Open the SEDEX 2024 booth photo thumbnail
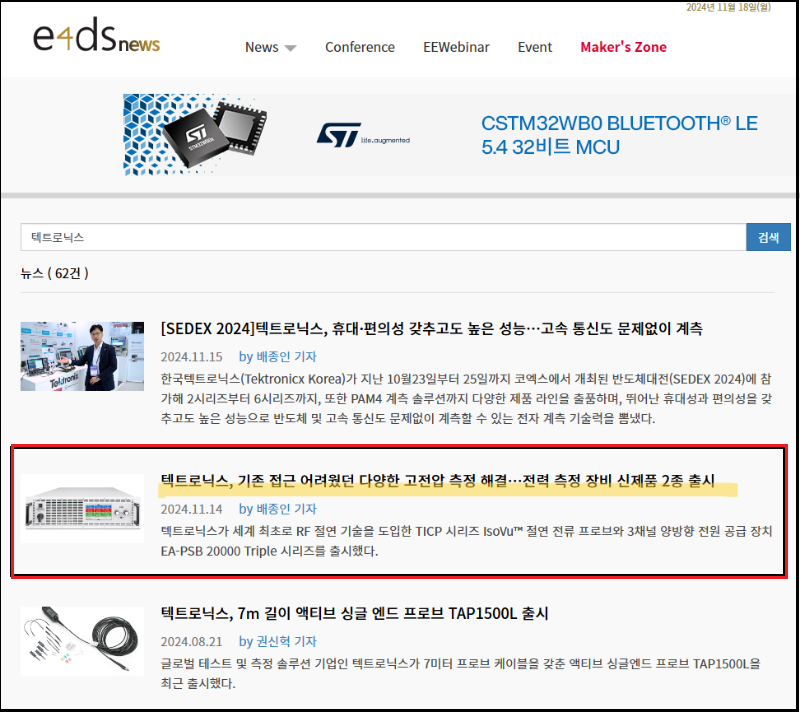The width and height of the screenshot is (800, 712). coord(82,357)
